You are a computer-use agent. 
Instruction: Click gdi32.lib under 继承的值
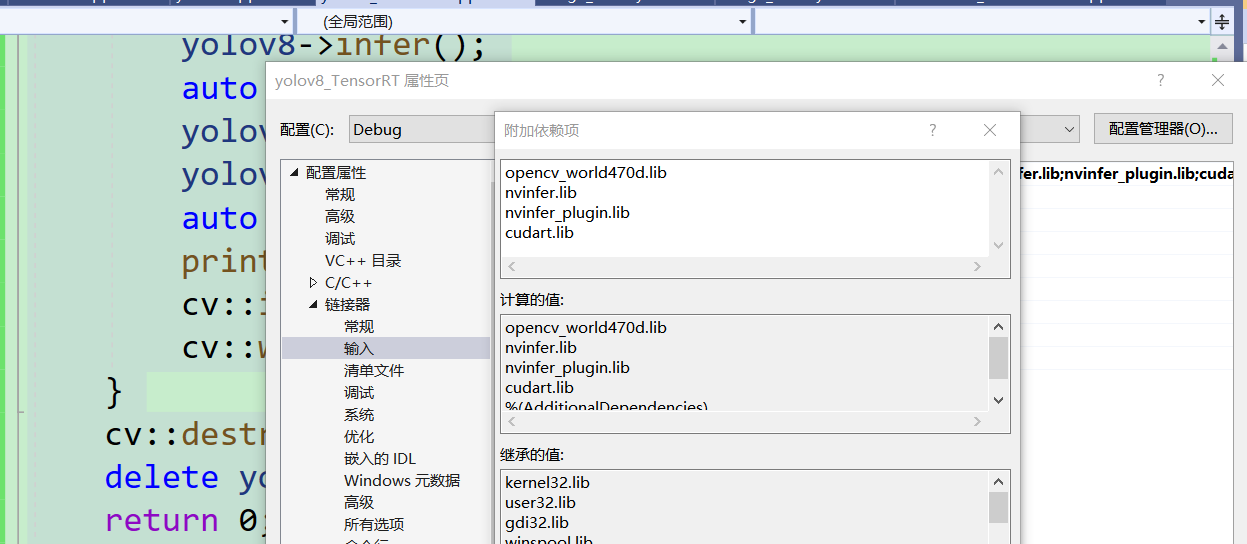[536, 522]
